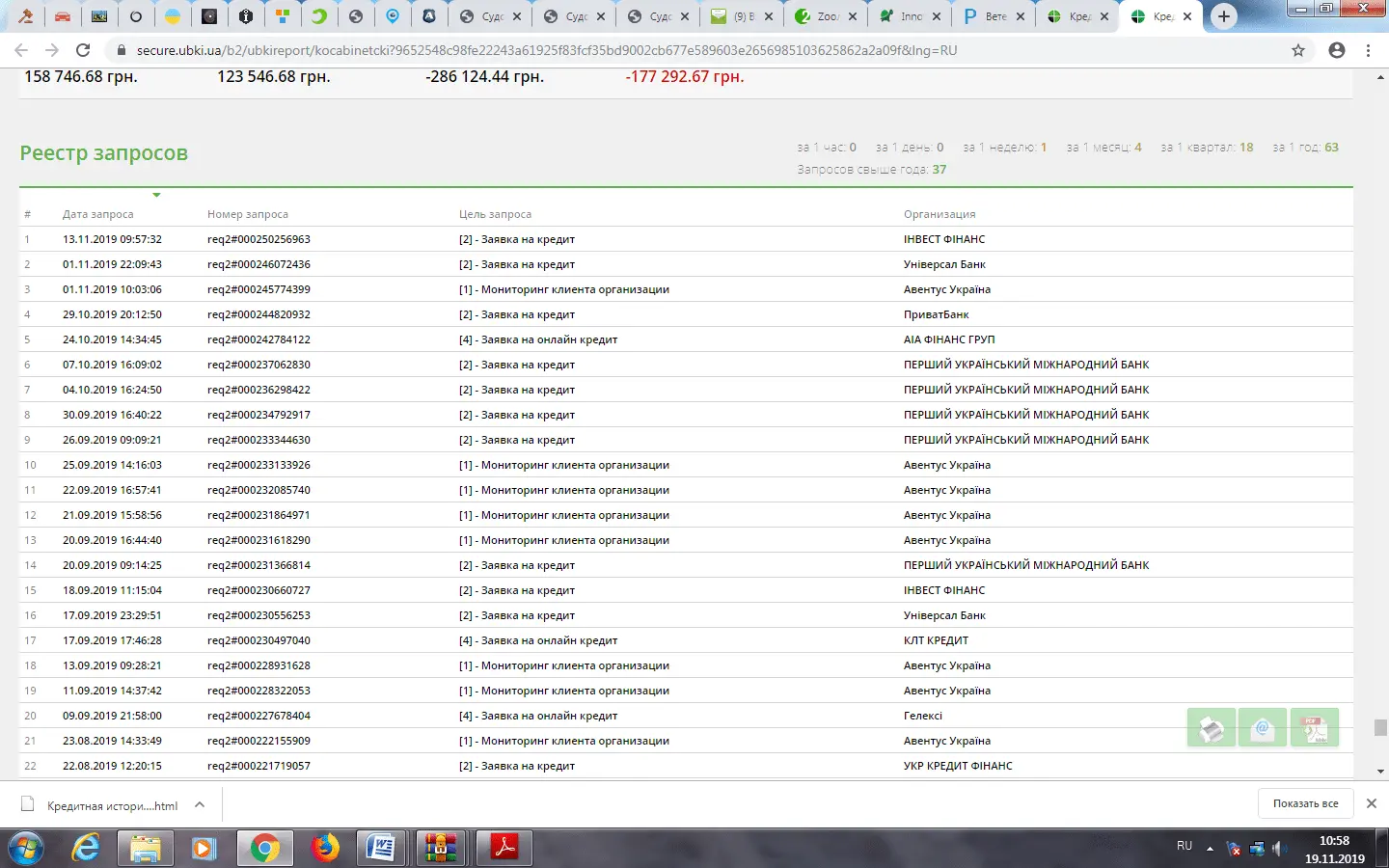Launch Firefox from the taskbar
Image resolution: width=1389 pixels, height=868 pixels.
coord(326,848)
